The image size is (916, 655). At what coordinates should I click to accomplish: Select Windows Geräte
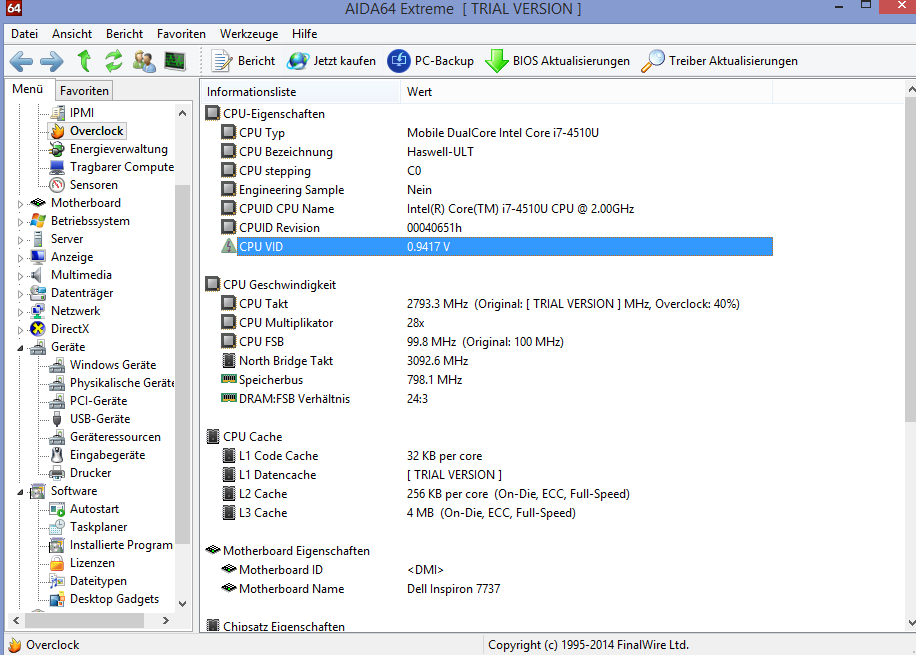click(x=113, y=365)
